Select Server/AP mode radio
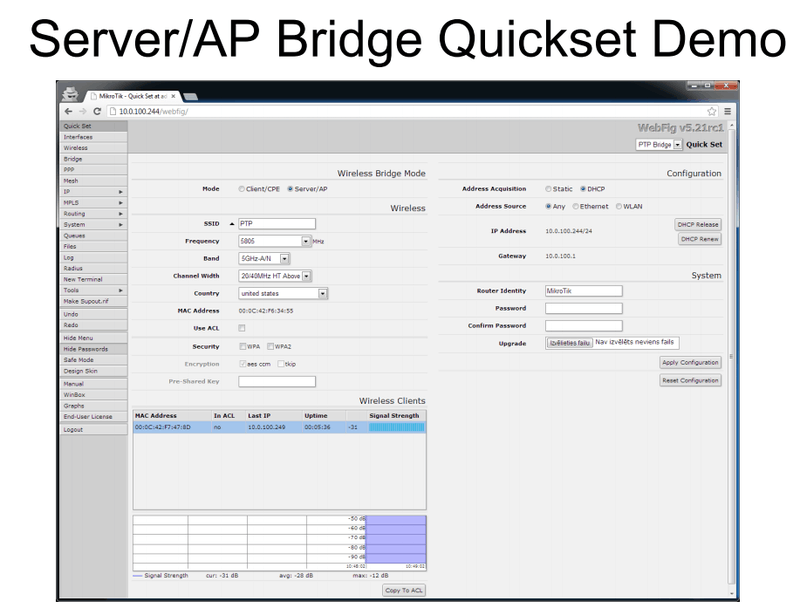The image size is (800, 608). pos(290,189)
